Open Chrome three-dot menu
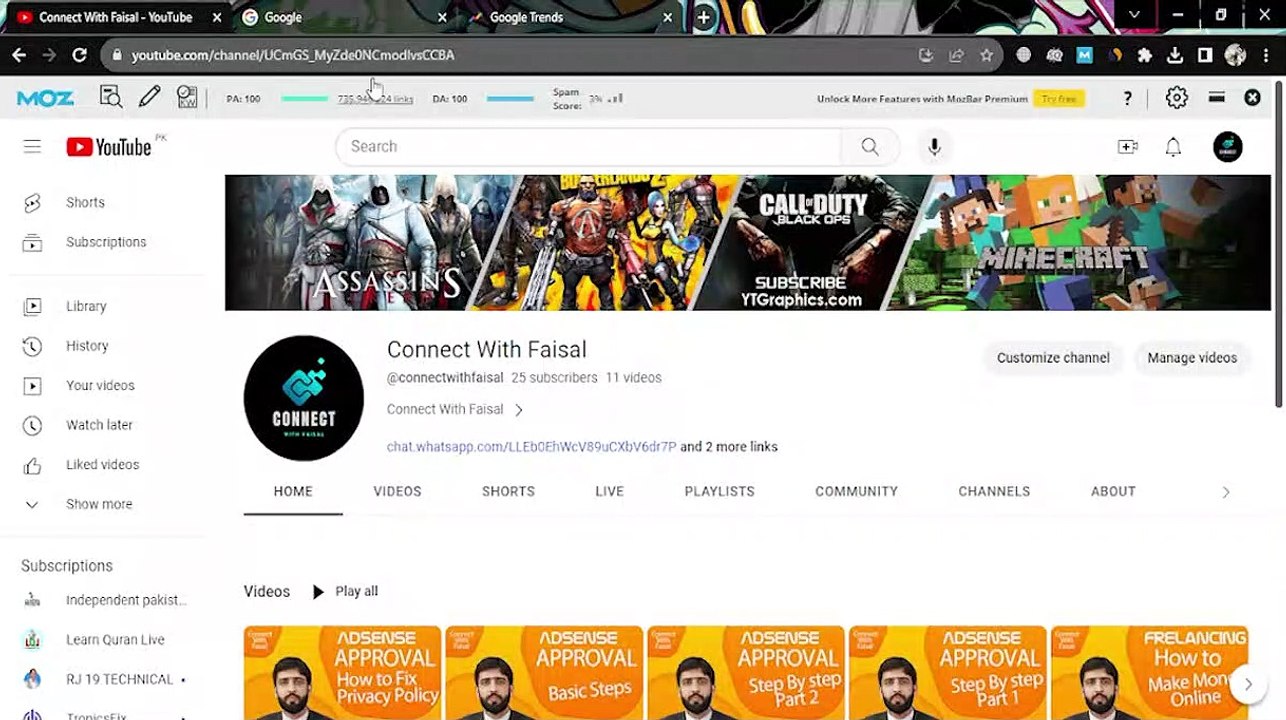 1265,55
